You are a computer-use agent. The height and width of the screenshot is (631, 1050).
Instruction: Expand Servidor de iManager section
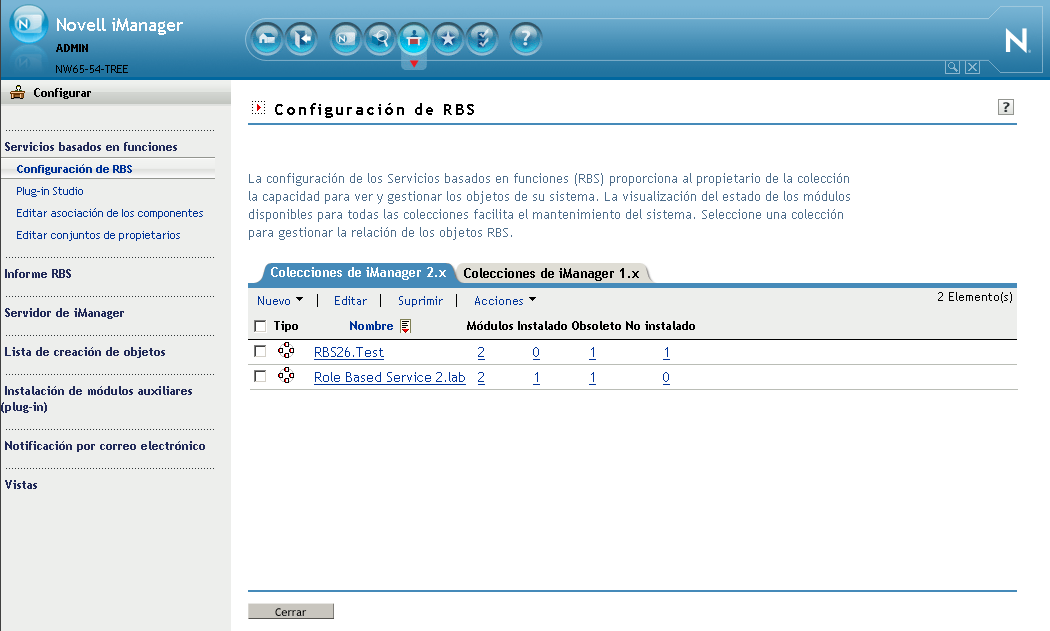point(64,313)
